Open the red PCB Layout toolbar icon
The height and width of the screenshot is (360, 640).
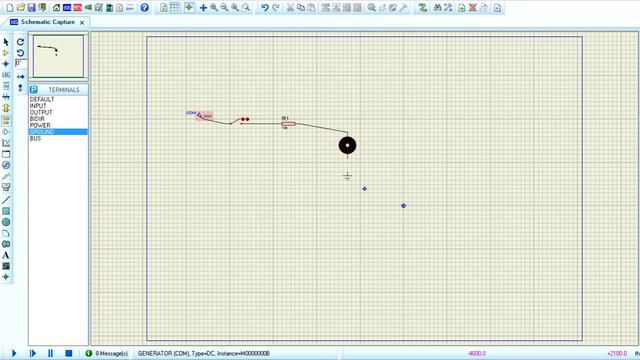point(77,7)
